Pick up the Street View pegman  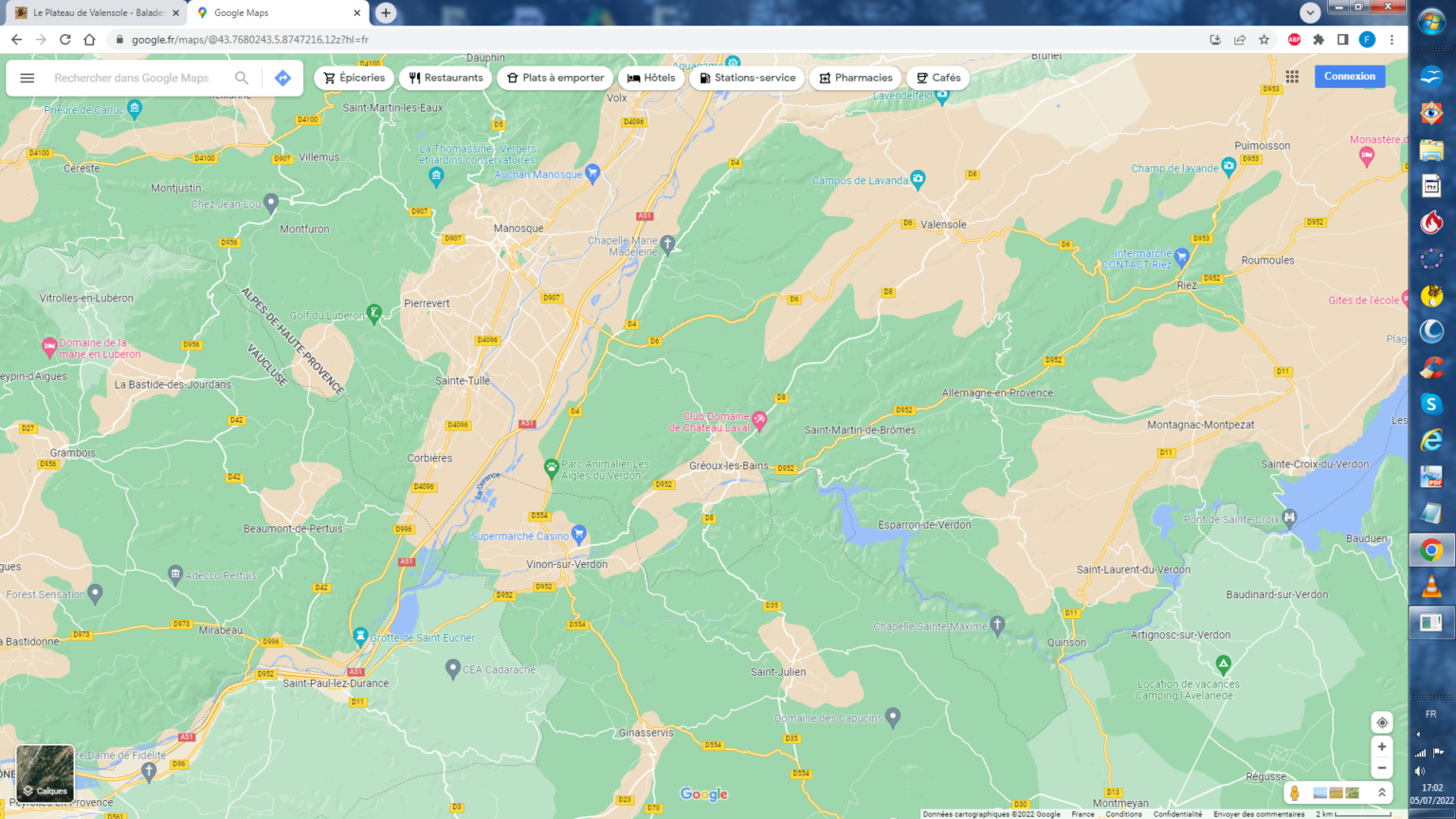1295,792
